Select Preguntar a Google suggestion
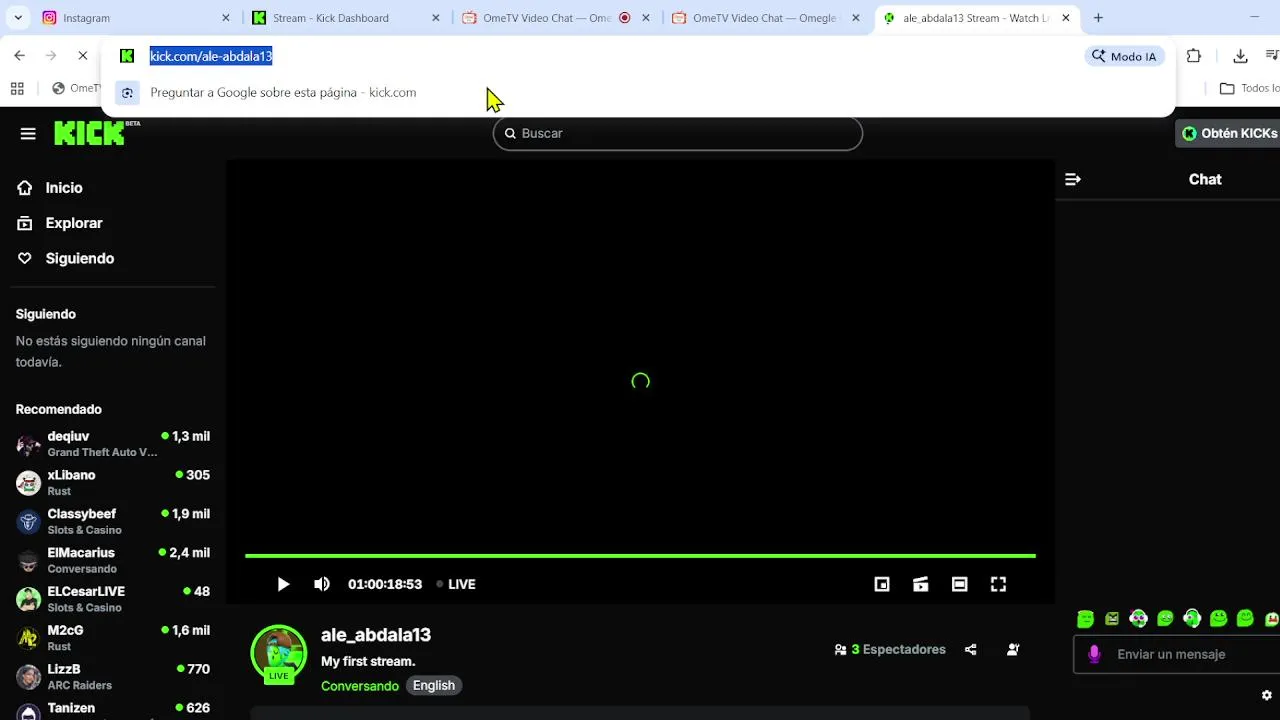Image resolution: width=1280 pixels, height=720 pixels. pyautogui.click(x=638, y=93)
